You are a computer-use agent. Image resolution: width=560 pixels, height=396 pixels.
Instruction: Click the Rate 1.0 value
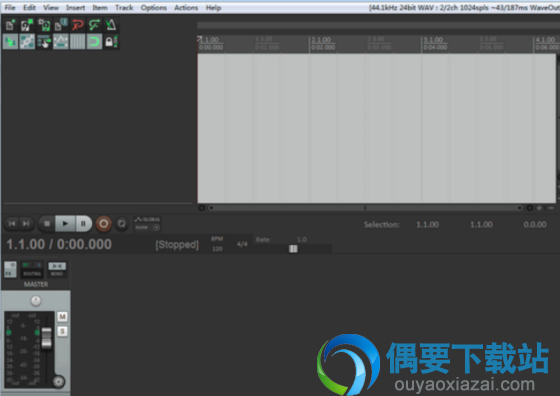pos(302,240)
